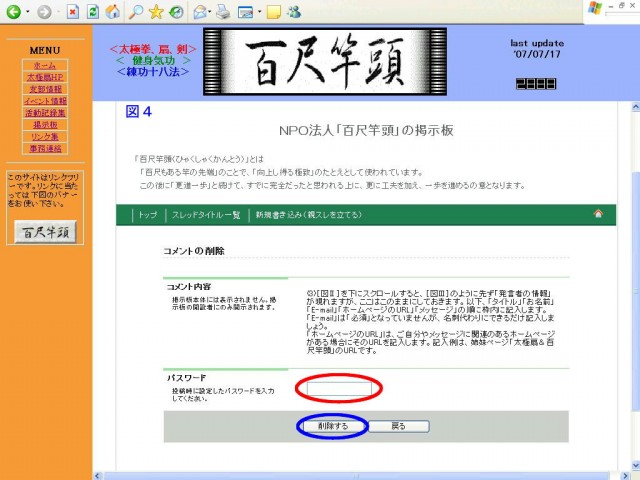This screenshot has height=480, width=640.
Task: Go to the browser Home icon
Action: pyautogui.click(x=113, y=12)
